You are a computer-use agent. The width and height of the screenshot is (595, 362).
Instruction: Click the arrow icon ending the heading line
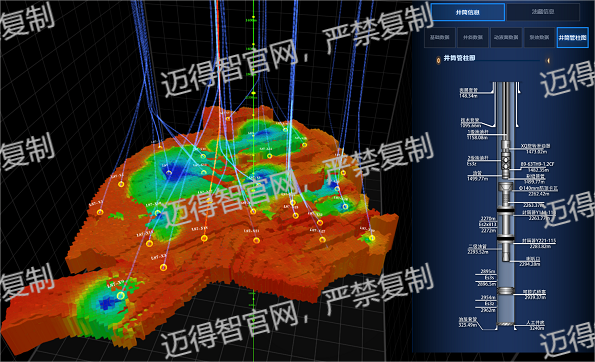tap(547, 60)
